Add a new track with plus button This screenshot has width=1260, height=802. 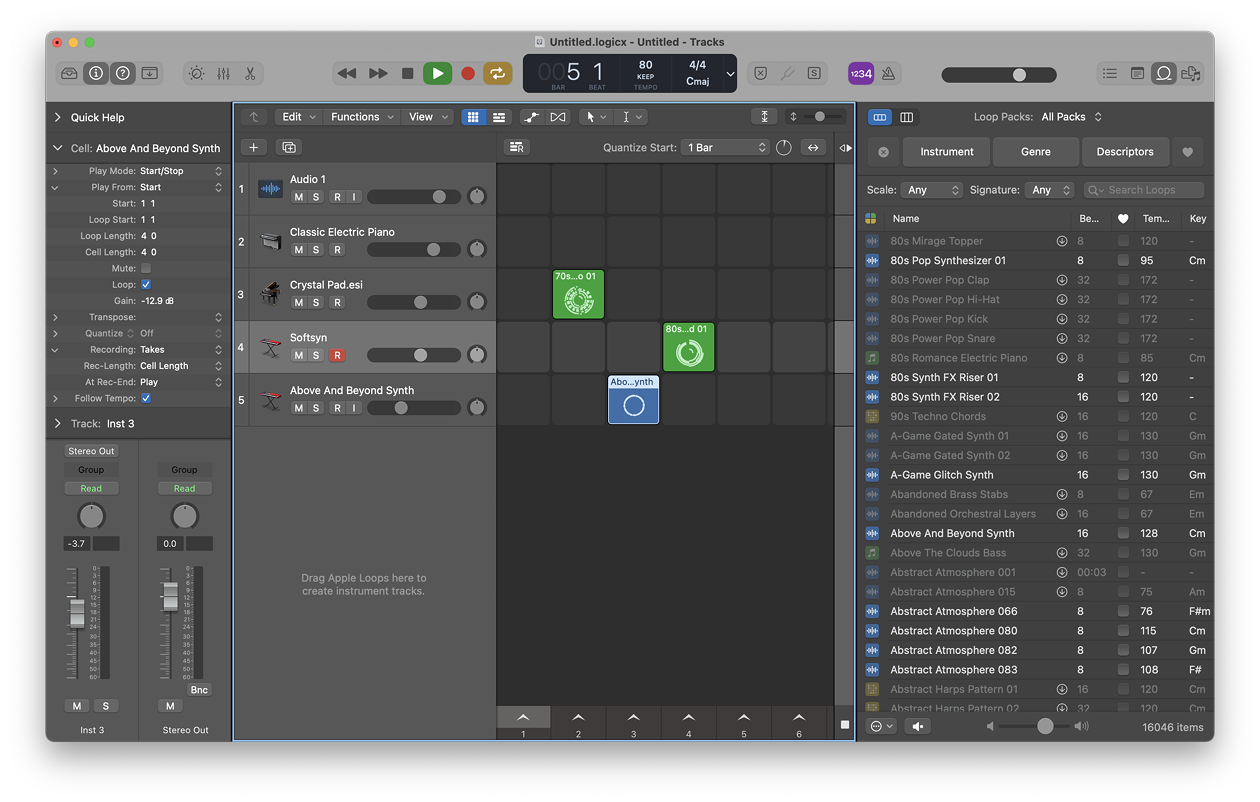point(254,147)
